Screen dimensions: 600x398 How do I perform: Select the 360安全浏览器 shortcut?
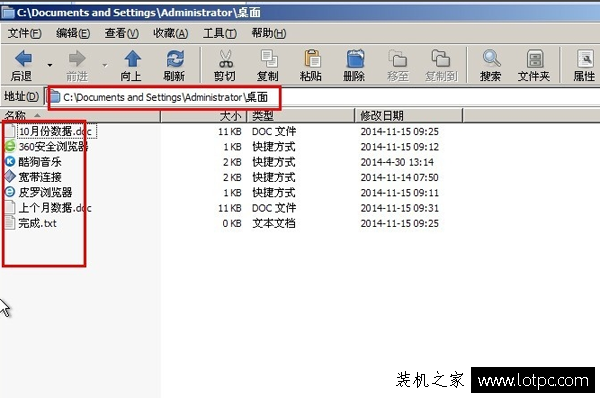click(53, 147)
